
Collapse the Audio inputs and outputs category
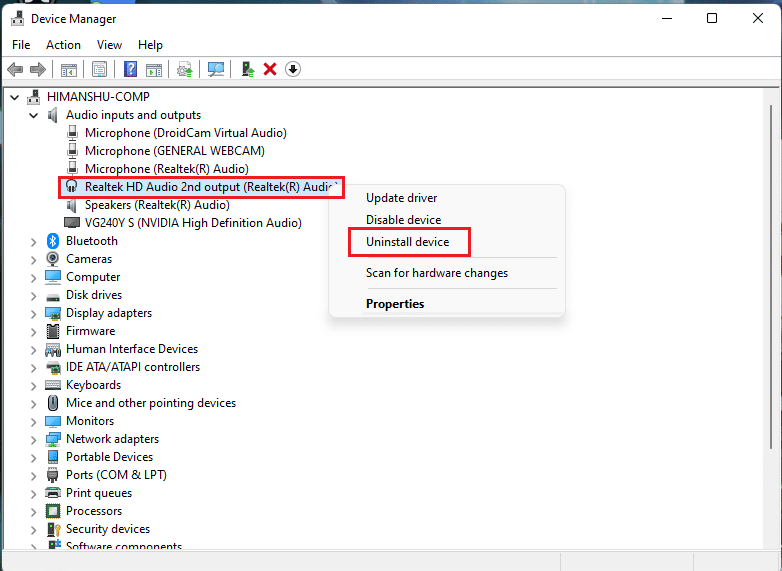click(x=34, y=115)
